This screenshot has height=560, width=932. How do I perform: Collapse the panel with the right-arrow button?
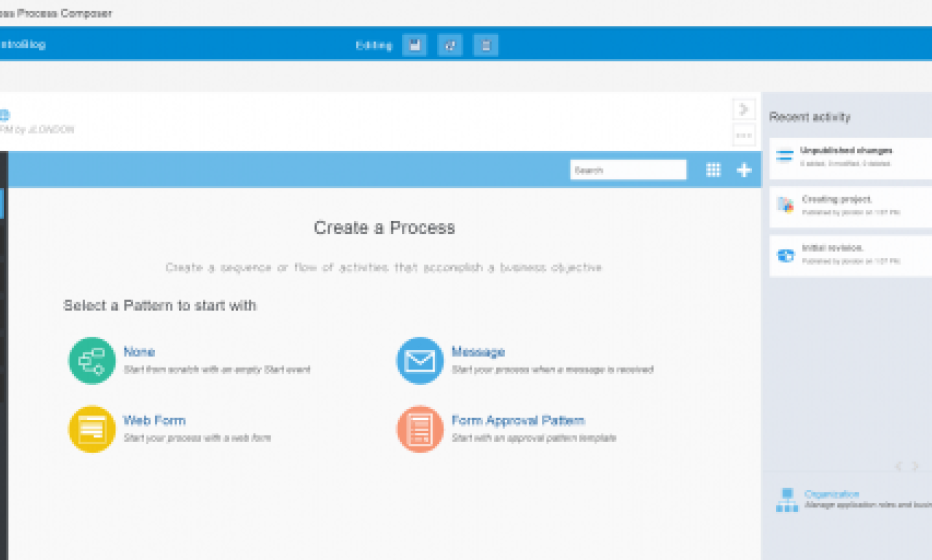[x=744, y=109]
